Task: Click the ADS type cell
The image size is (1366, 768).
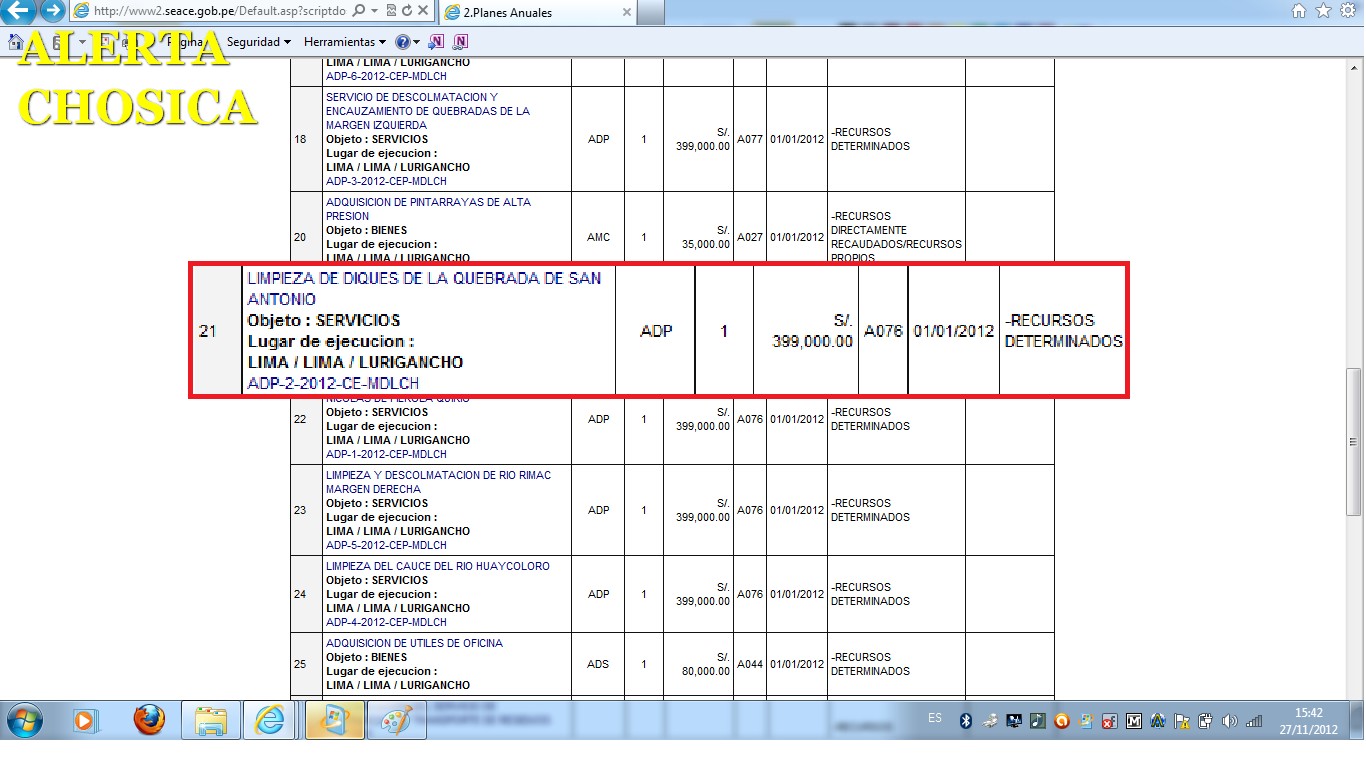Action: pyautogui.click(x=598, y=664)
